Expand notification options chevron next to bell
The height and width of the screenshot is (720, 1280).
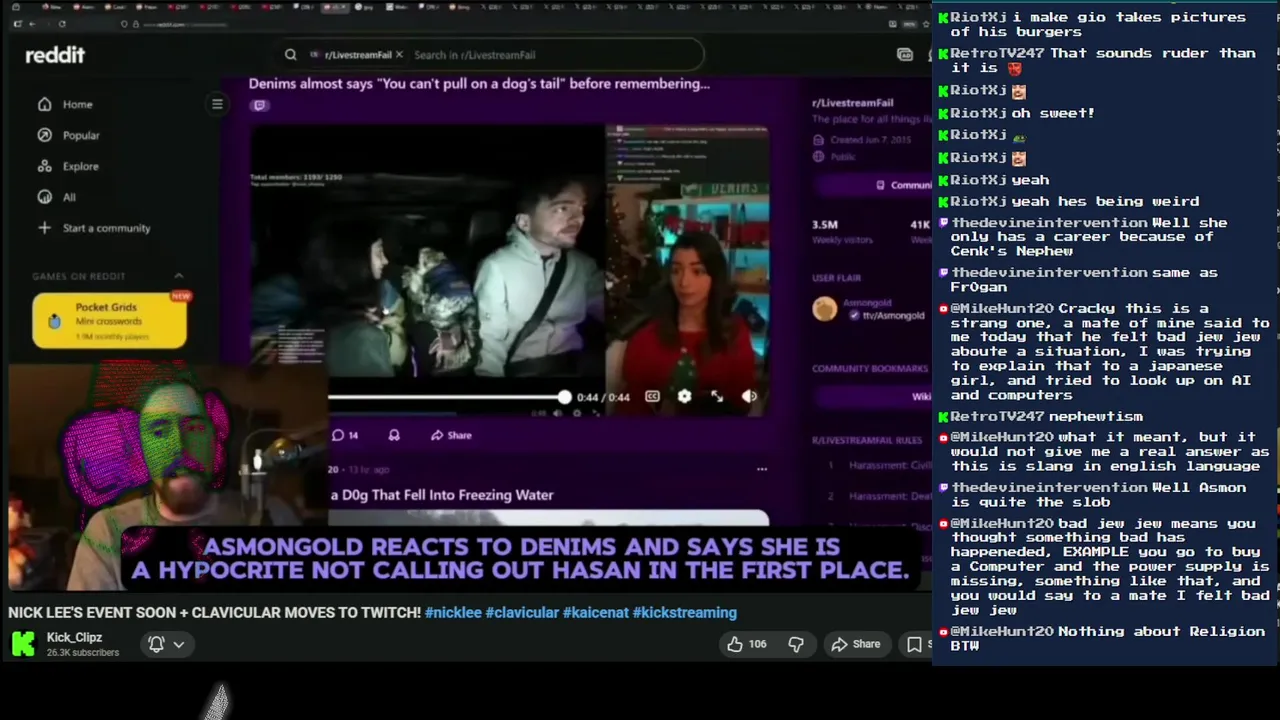point(179,644)
